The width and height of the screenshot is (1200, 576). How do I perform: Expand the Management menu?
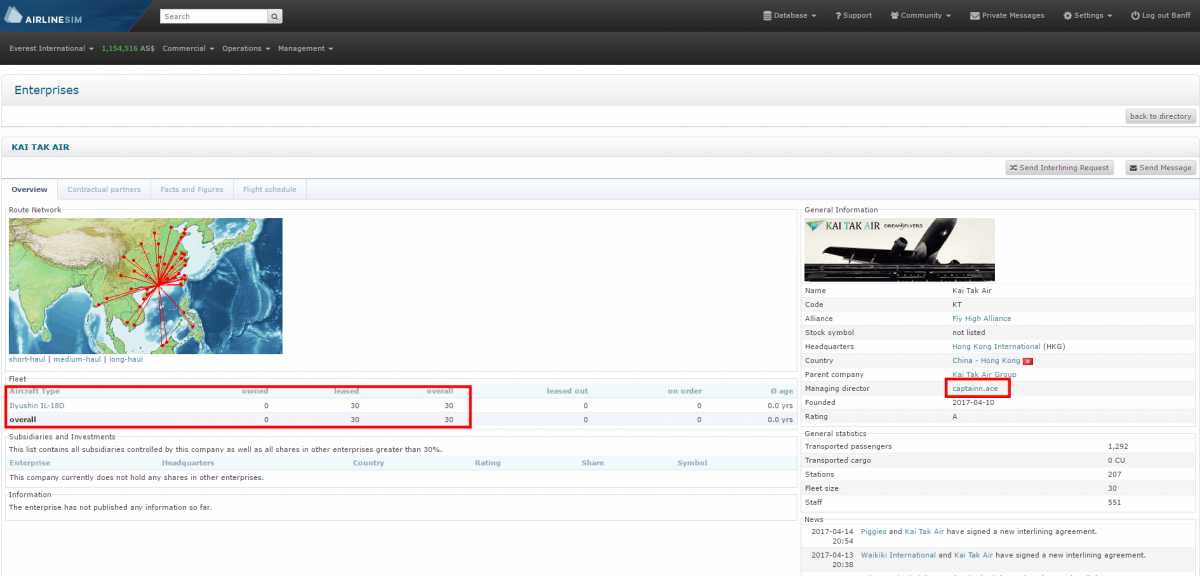coord(305,48)
